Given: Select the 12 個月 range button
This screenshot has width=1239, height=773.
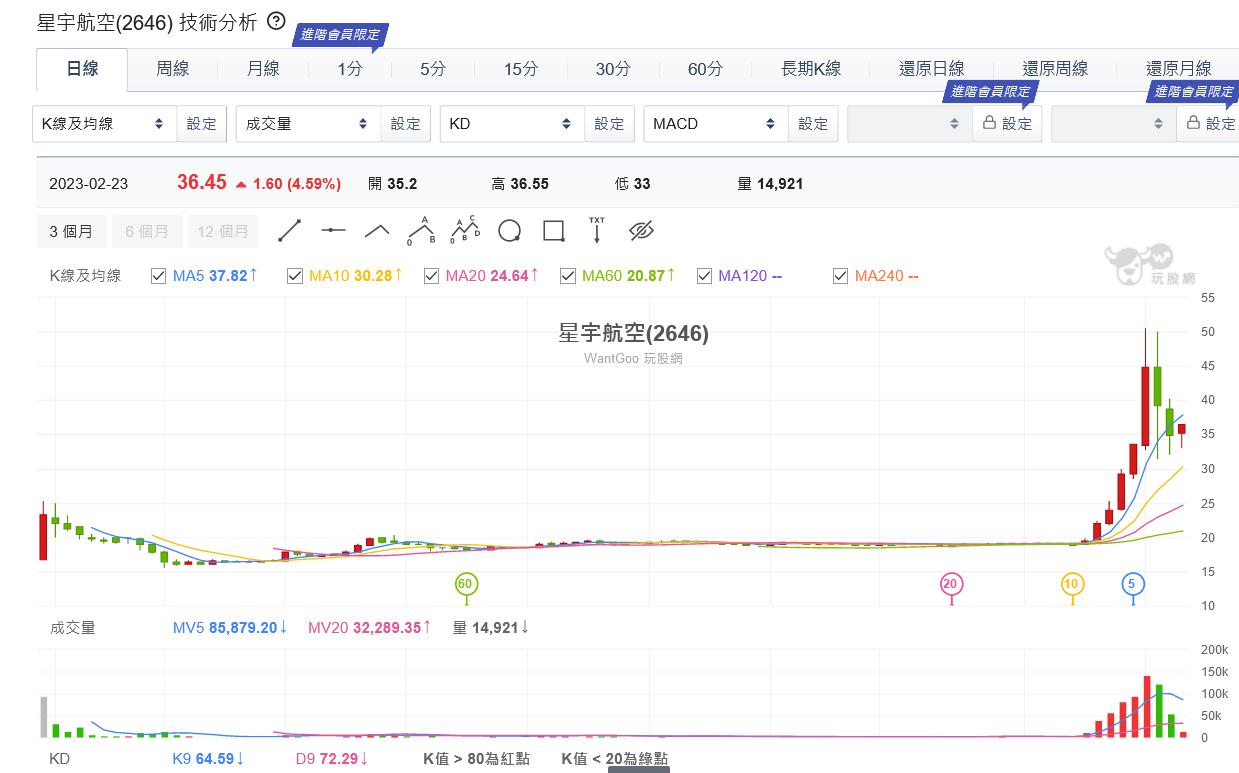Looking at the screenshot, I should point(223,231).
